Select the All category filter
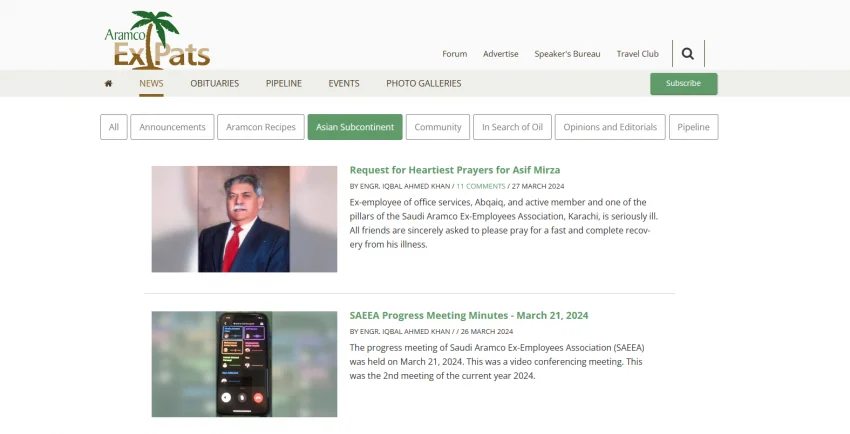The image size is (850, 434). pyautogui.click(x=114, y=127)
